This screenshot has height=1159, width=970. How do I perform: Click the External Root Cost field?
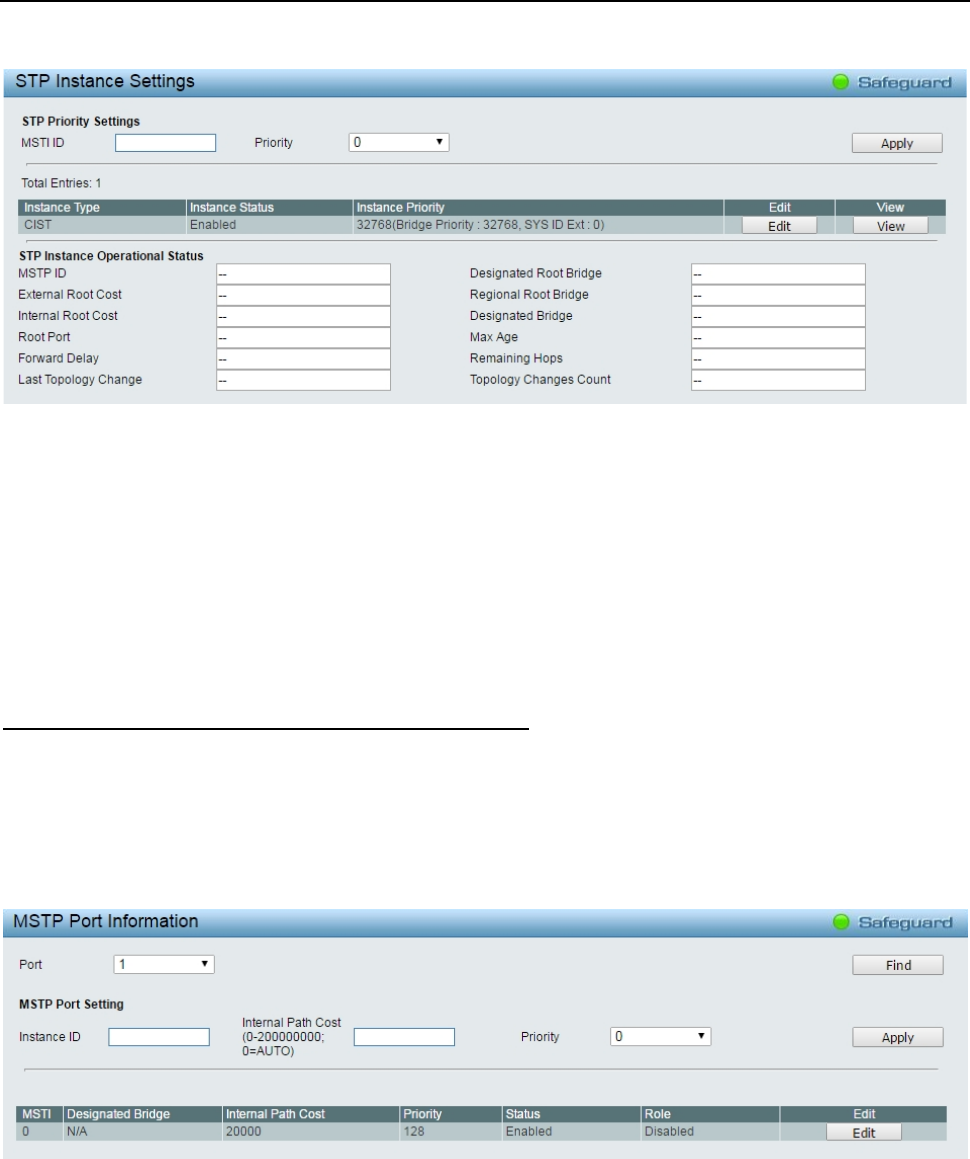click(303, 296)
